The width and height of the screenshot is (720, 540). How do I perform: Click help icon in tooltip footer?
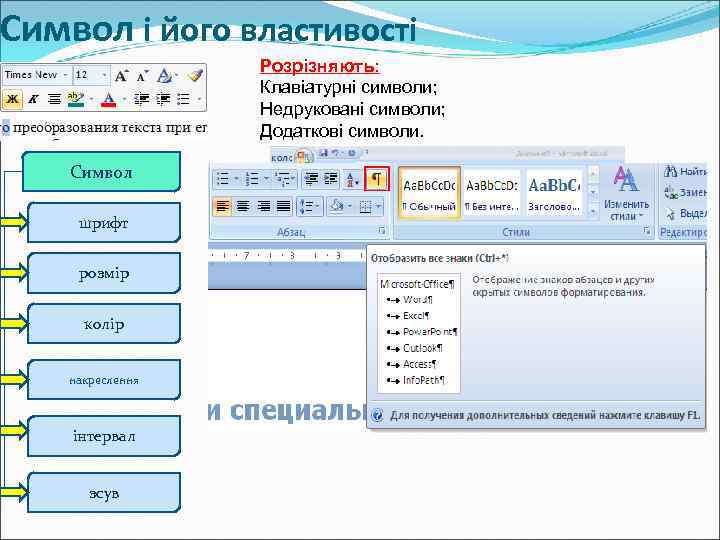(377, 415)
